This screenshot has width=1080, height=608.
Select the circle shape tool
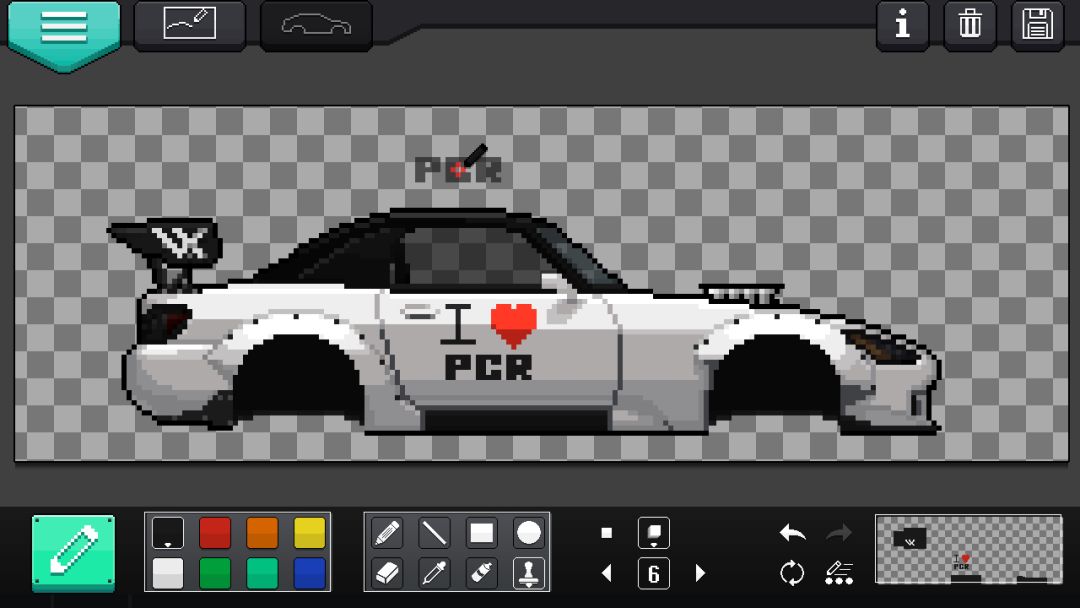click(529, 533)
